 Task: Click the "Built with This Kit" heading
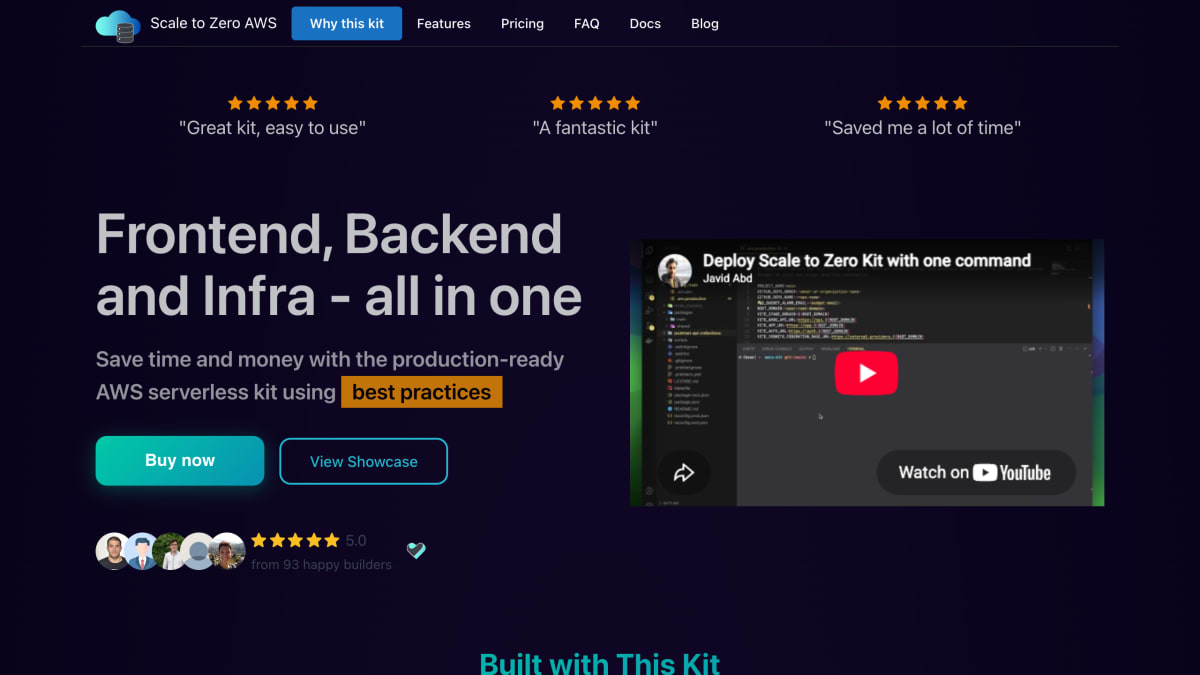click(600, 663)
